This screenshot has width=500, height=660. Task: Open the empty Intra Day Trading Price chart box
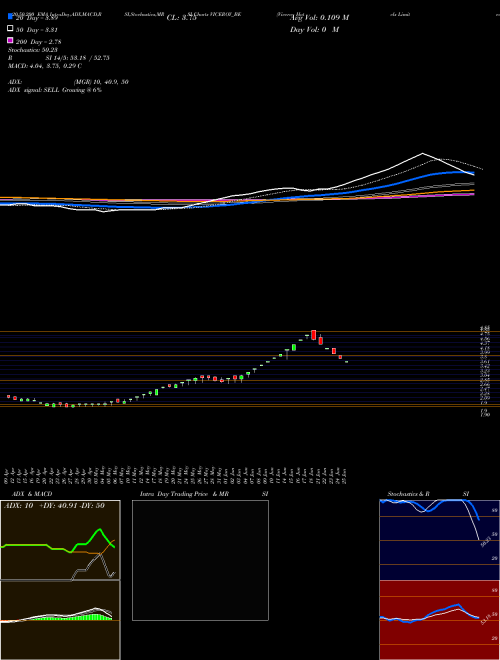200,560
